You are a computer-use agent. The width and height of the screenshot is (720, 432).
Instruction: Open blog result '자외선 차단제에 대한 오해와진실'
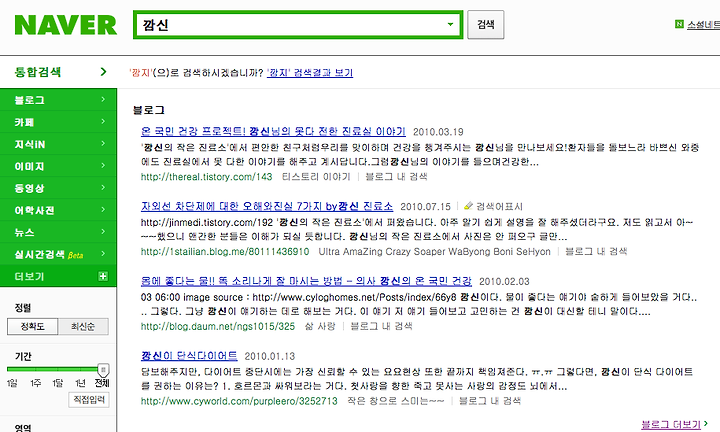267,207
